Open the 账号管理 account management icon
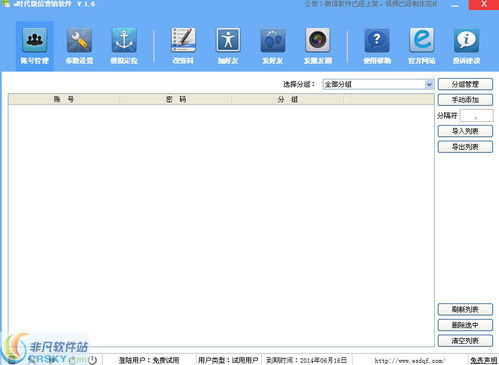 [35, 46]
